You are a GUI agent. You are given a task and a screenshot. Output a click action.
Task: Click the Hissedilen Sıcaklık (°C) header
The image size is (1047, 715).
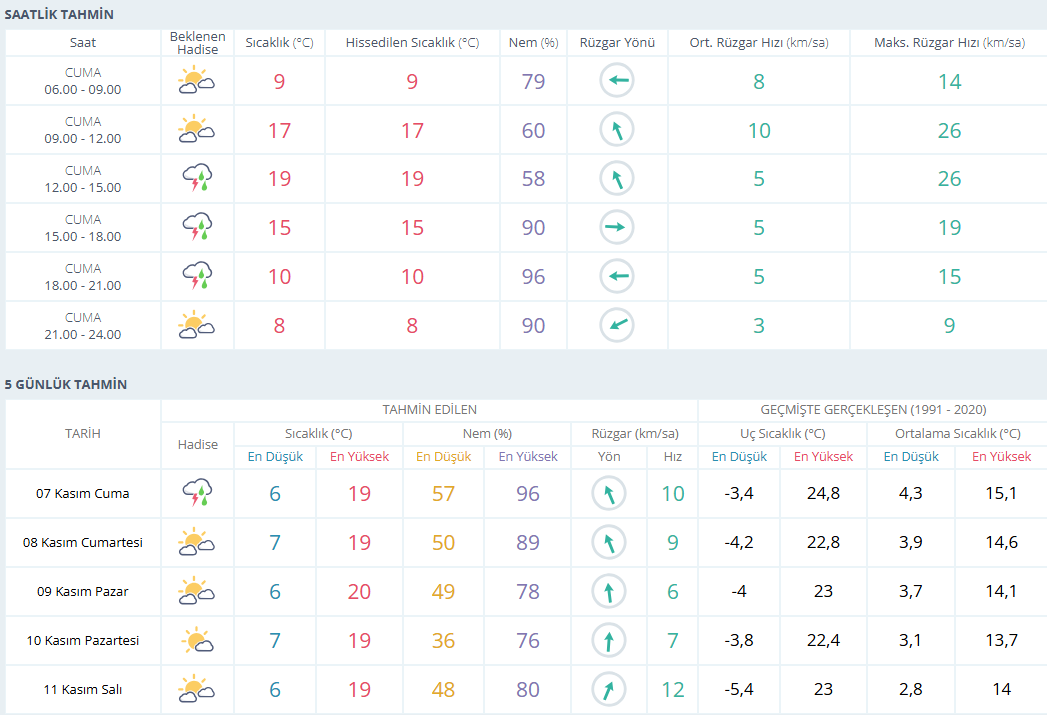coord(412,43)
